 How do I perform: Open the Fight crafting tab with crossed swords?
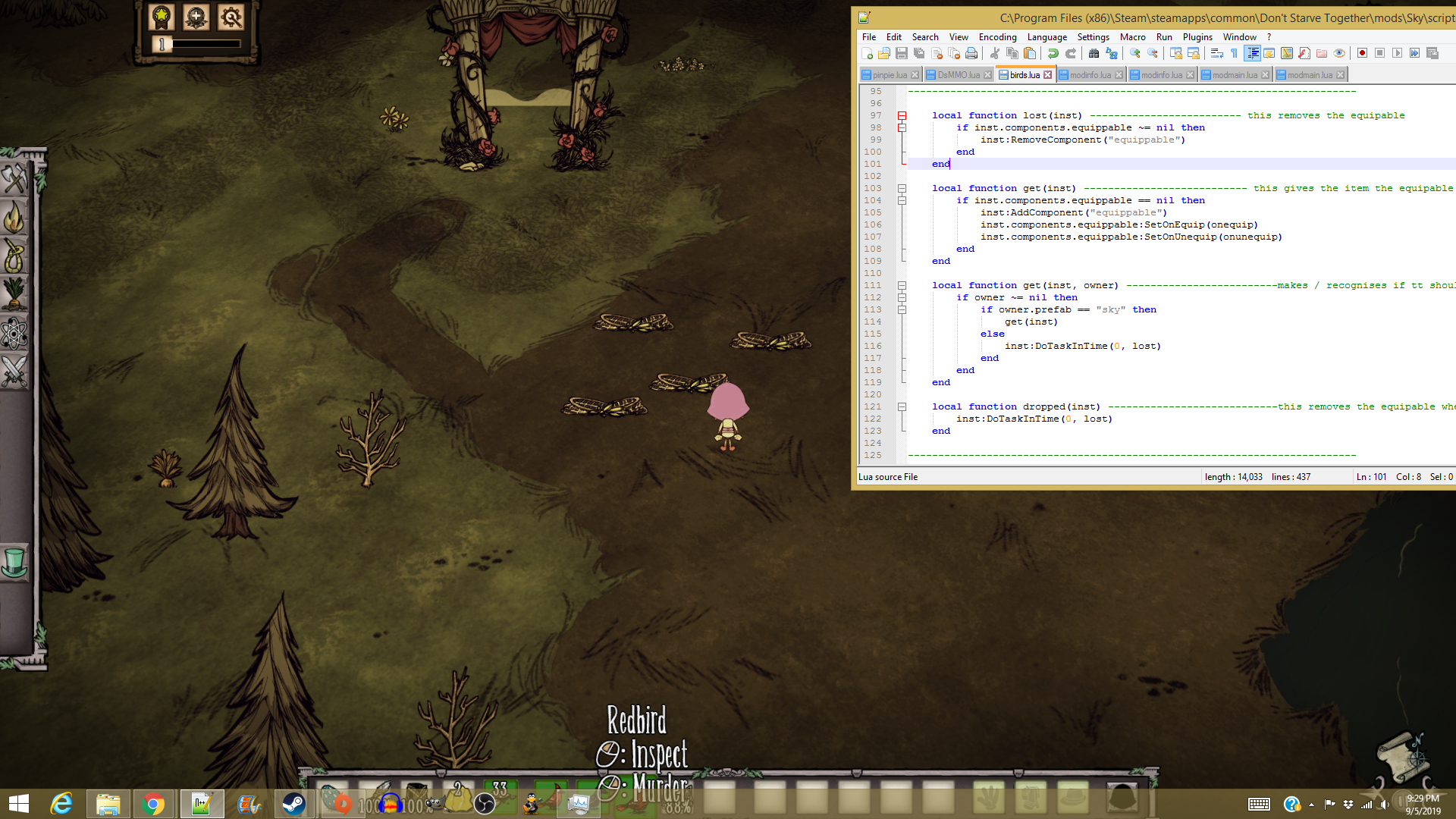pos(14,372)
